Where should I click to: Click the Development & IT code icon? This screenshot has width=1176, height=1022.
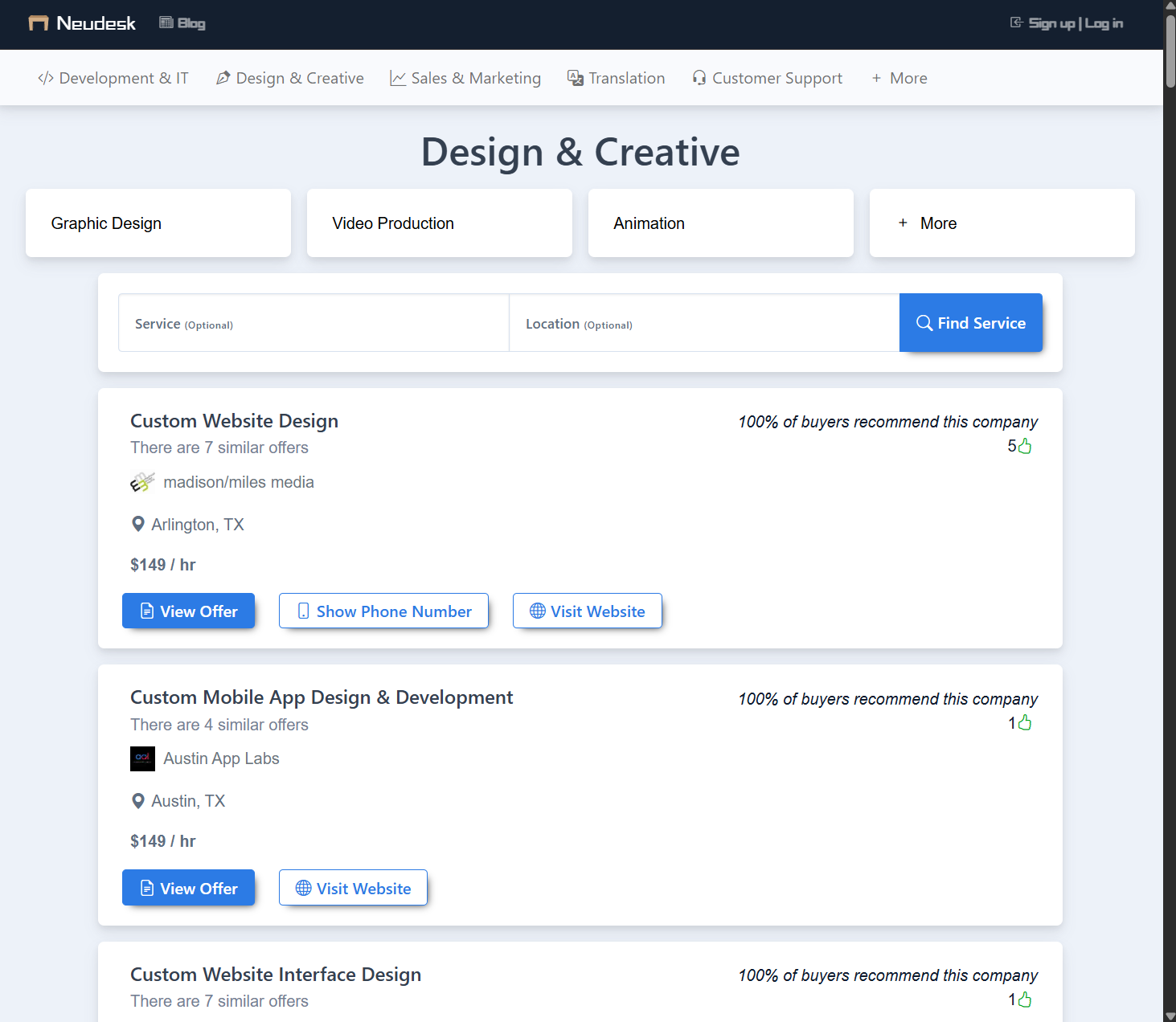(46, 77)
